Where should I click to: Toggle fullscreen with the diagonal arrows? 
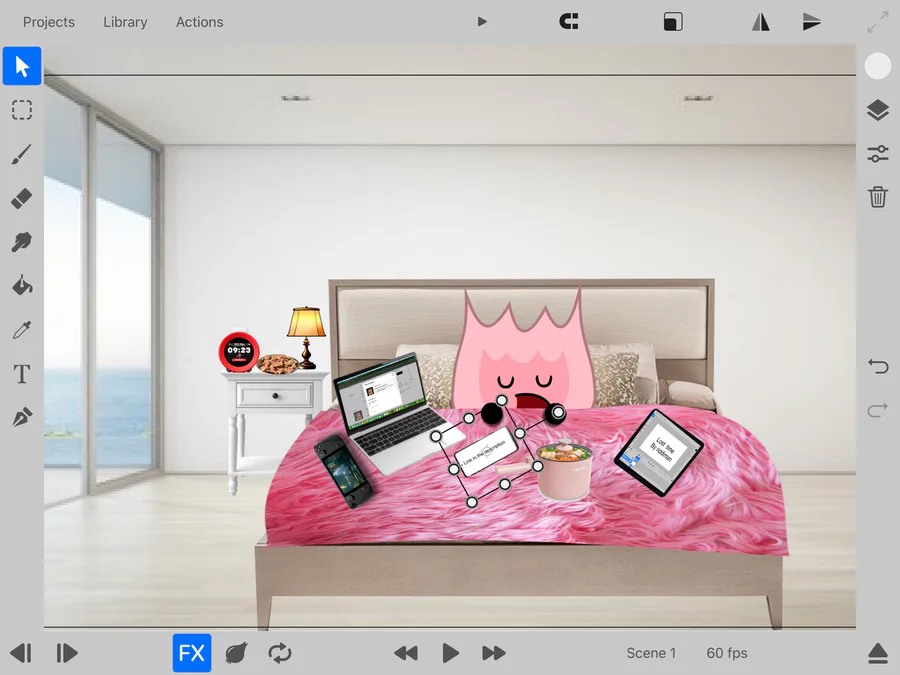(x=878, y=22)
